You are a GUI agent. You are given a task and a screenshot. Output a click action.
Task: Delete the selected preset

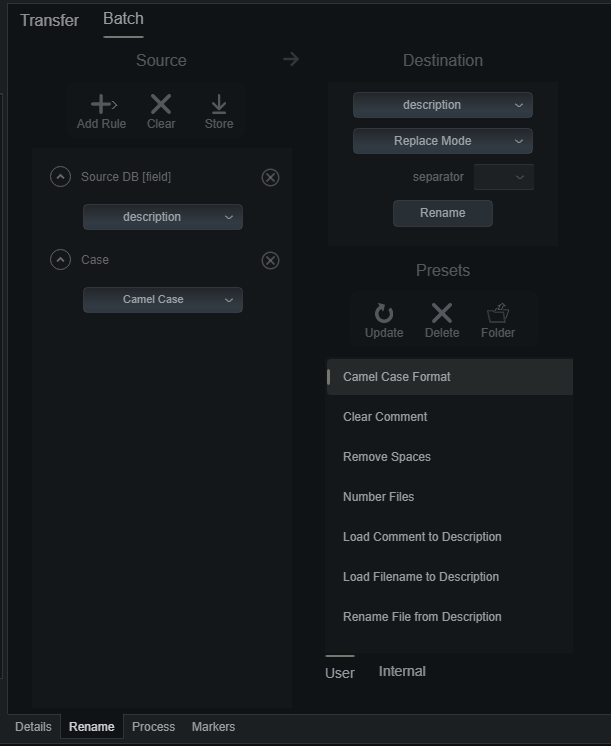click(442, 320)
